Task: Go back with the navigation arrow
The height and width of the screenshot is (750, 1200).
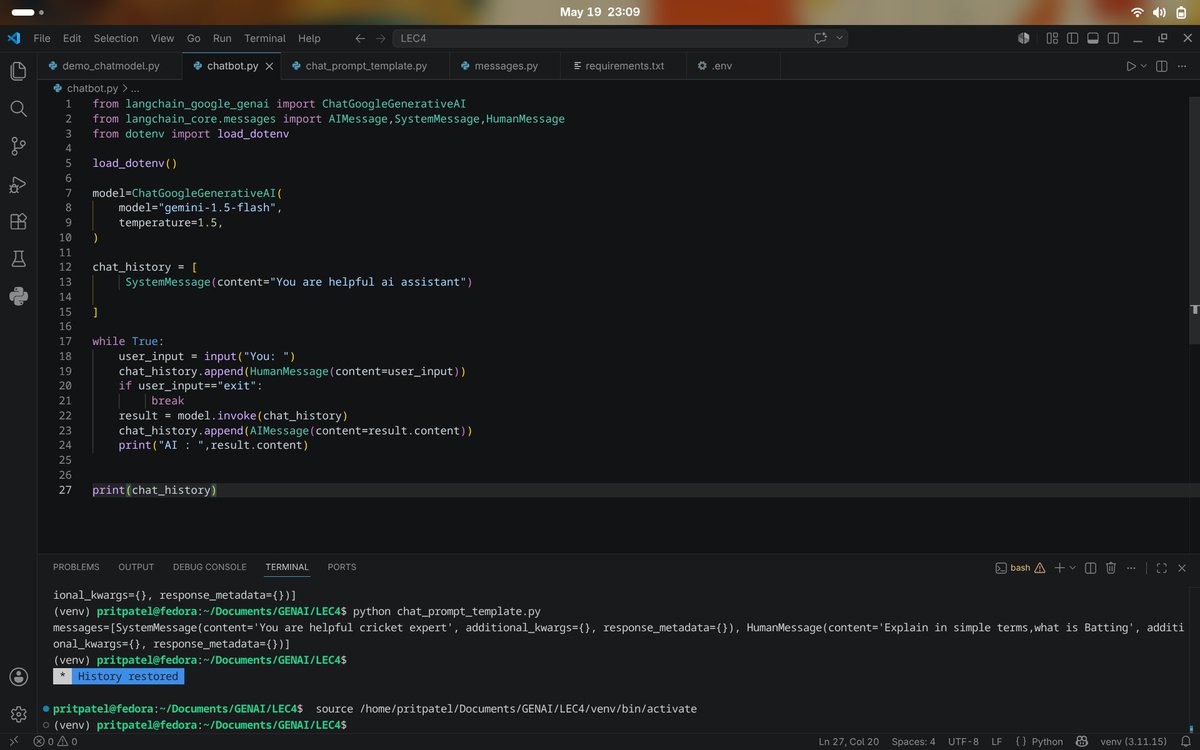Action: pos(360,38)
